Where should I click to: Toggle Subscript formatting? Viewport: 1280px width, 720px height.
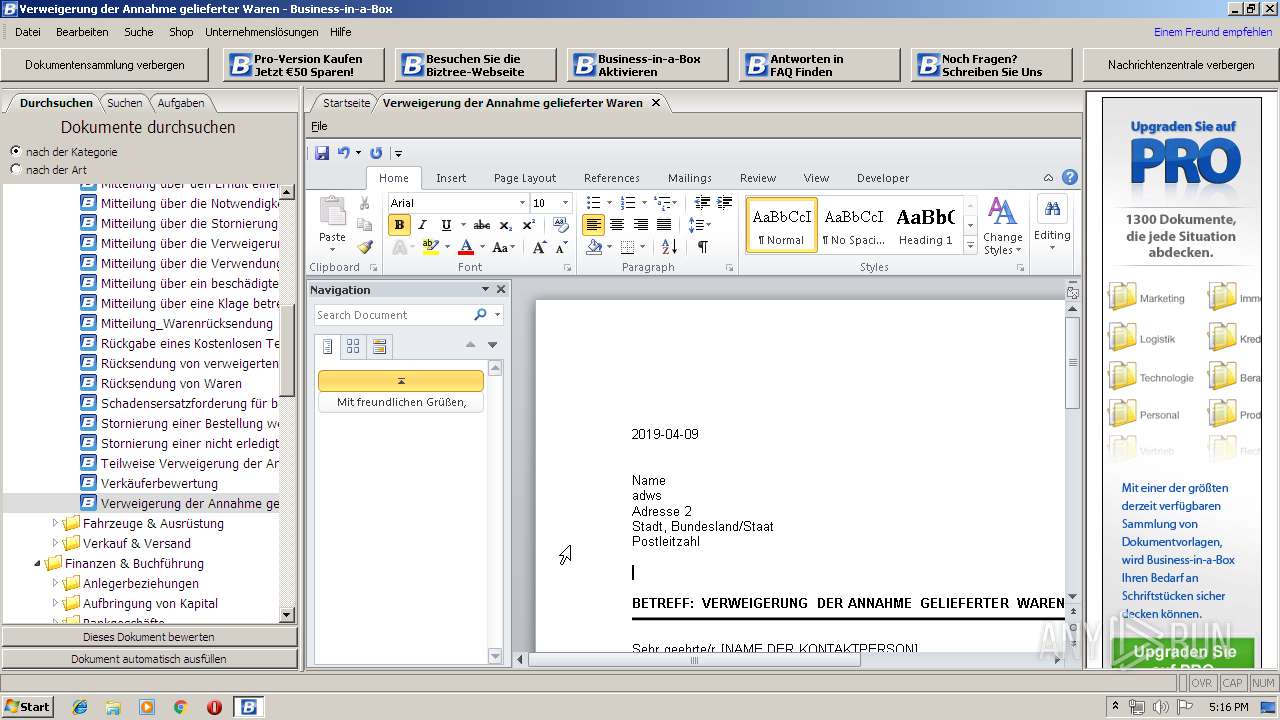pos(505,225)
